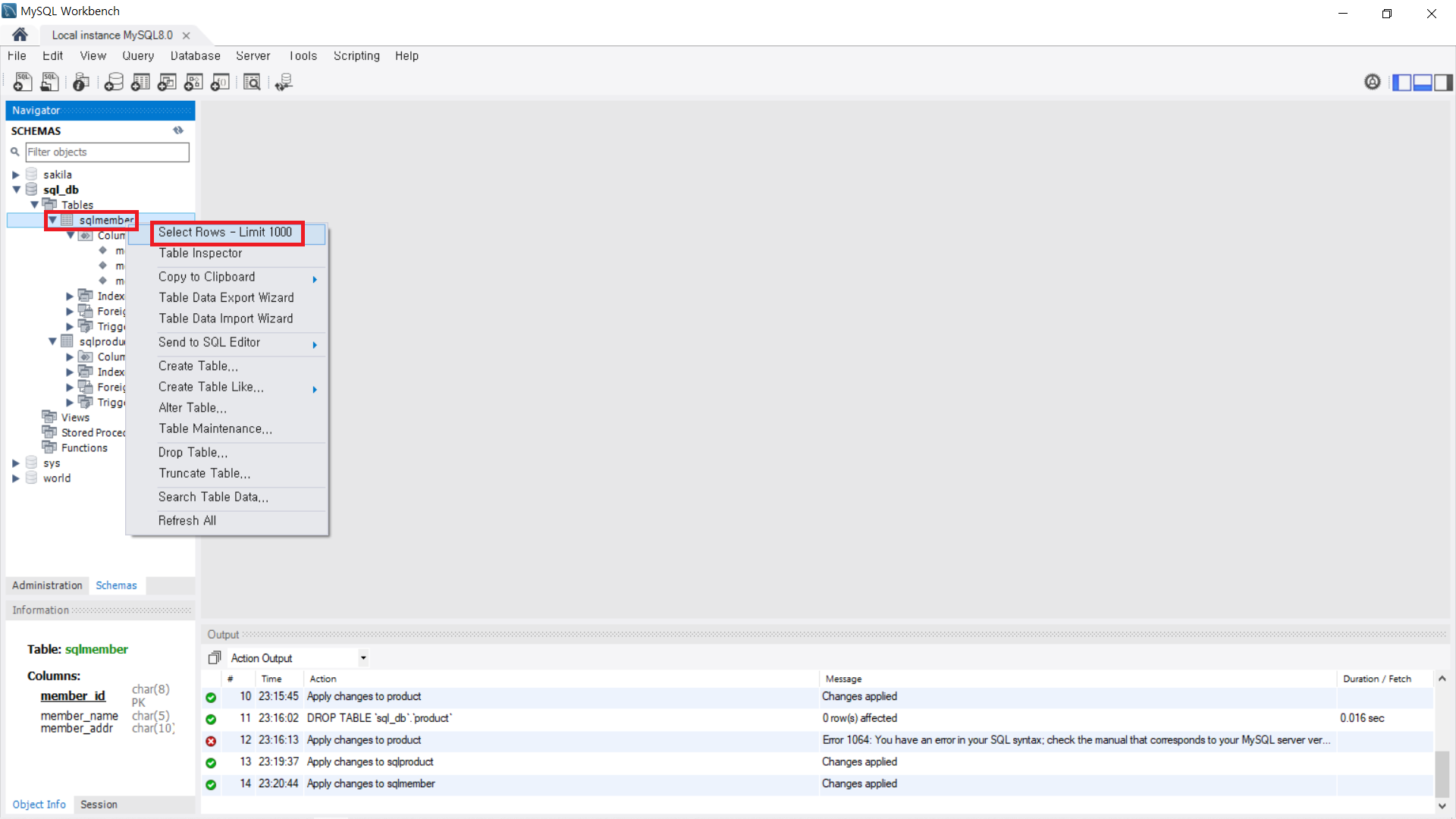
Task: Open the Scripting menu
Action: pos(356,55)
